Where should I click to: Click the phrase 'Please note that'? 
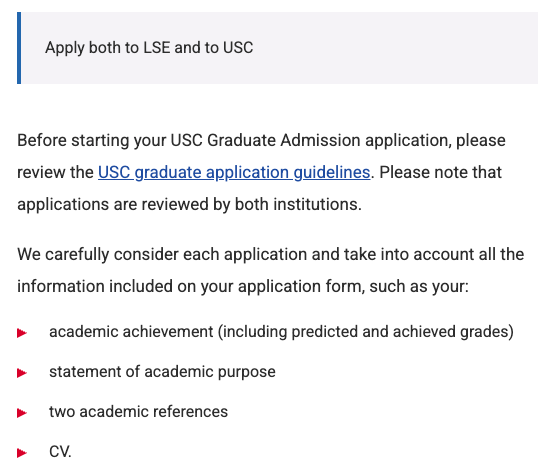[441, 173]
